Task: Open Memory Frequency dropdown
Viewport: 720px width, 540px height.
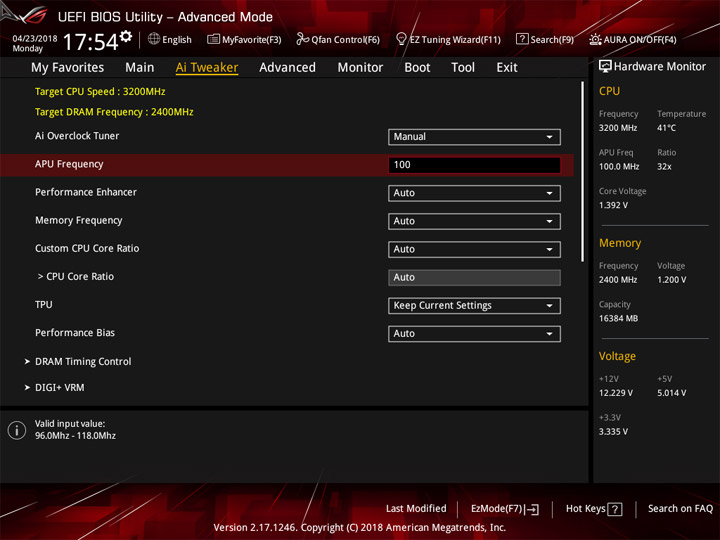Action: [x=474, y=221]
